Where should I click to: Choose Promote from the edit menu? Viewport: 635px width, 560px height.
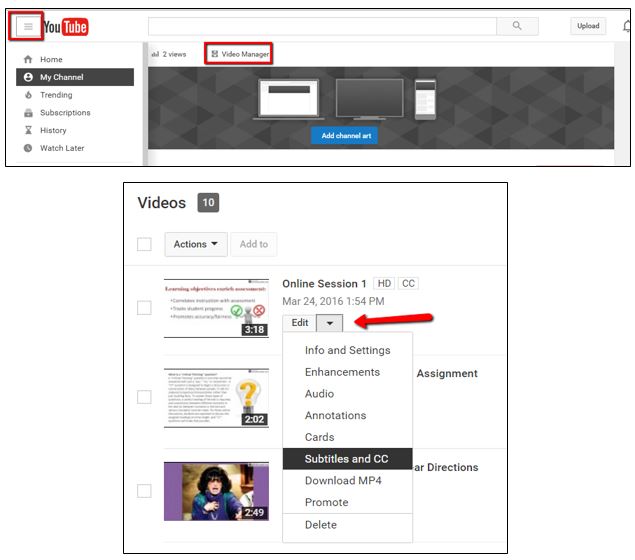click(347, 502)
